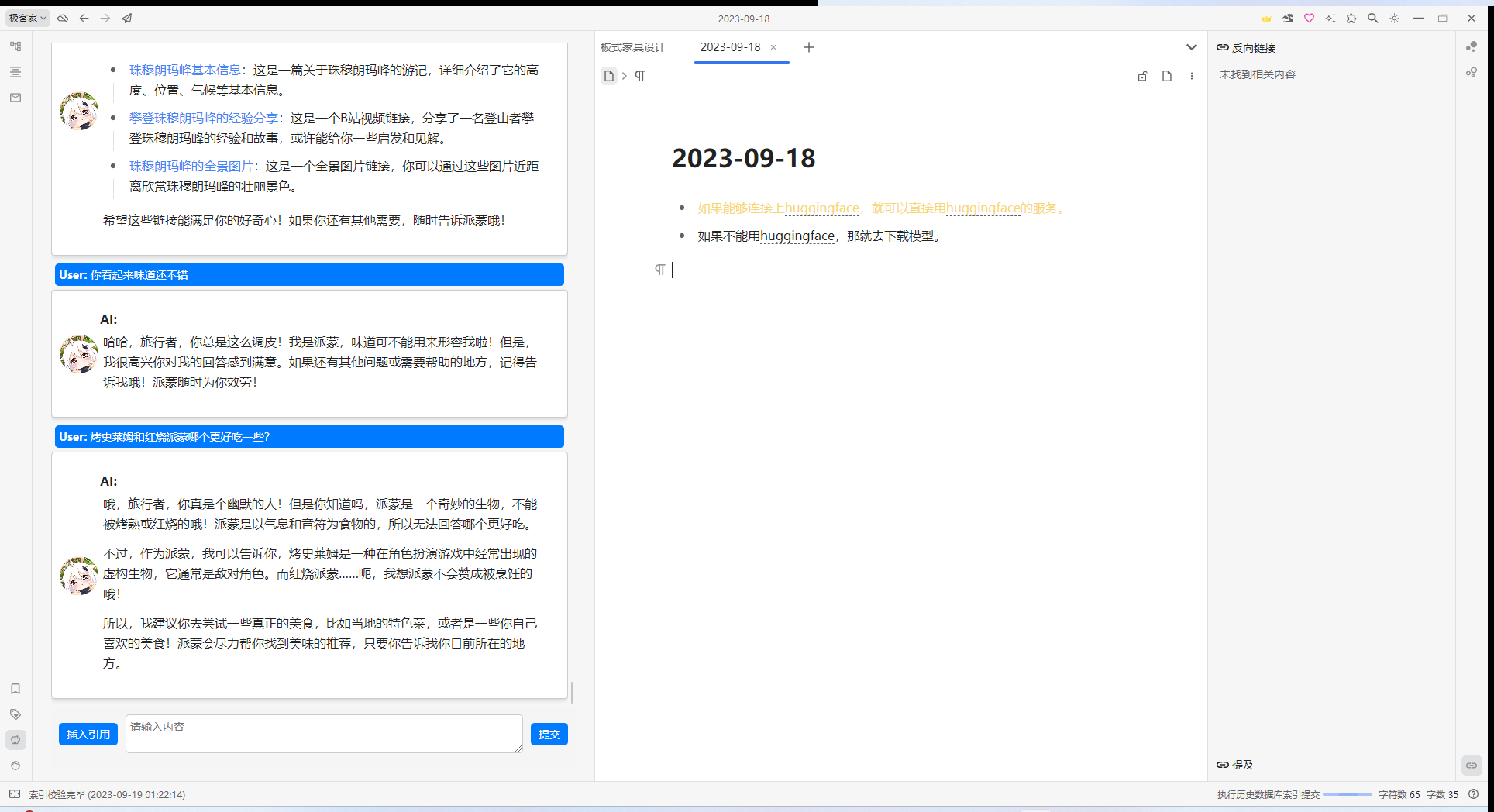Toggle the light/dark appearance mode sun icon
This screenshot has height=812, width=1494.
point(1394,18)
